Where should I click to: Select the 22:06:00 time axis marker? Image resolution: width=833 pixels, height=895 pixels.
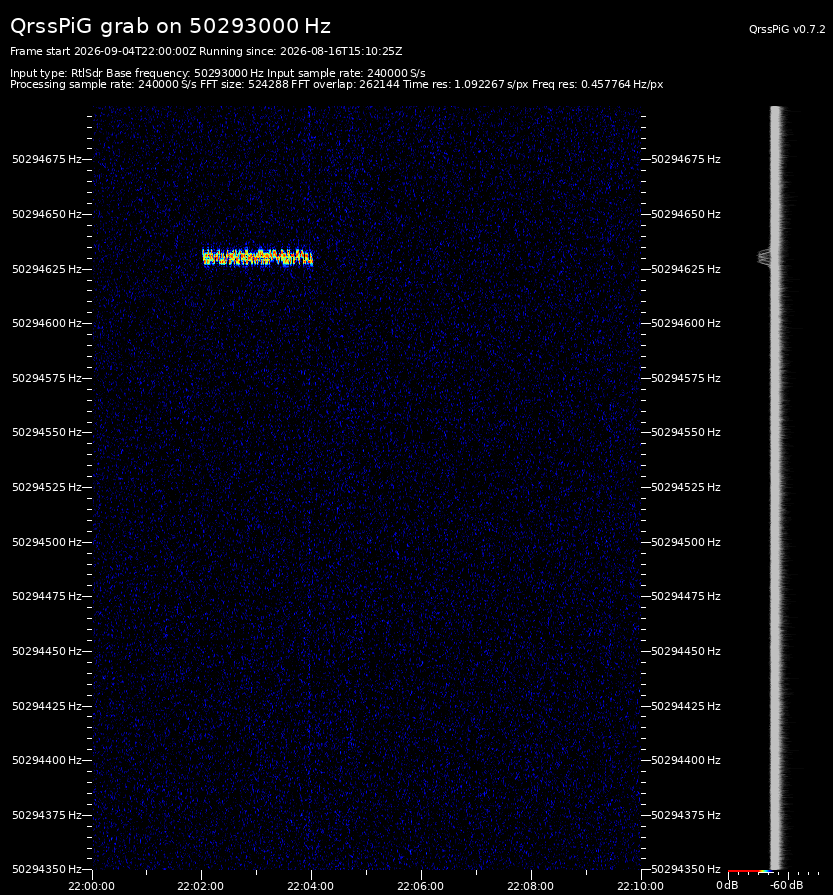(420, 886)
